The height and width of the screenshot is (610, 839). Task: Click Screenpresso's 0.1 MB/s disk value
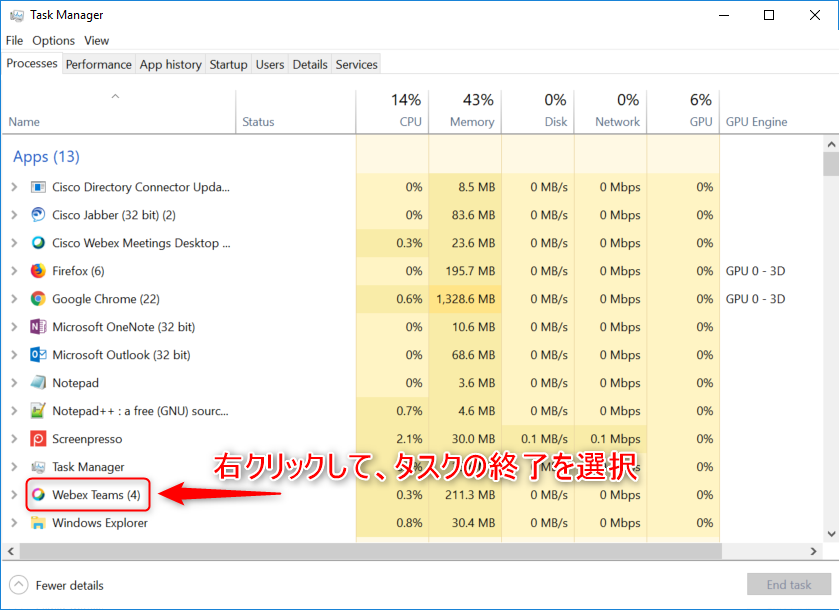tap(544, 439)
